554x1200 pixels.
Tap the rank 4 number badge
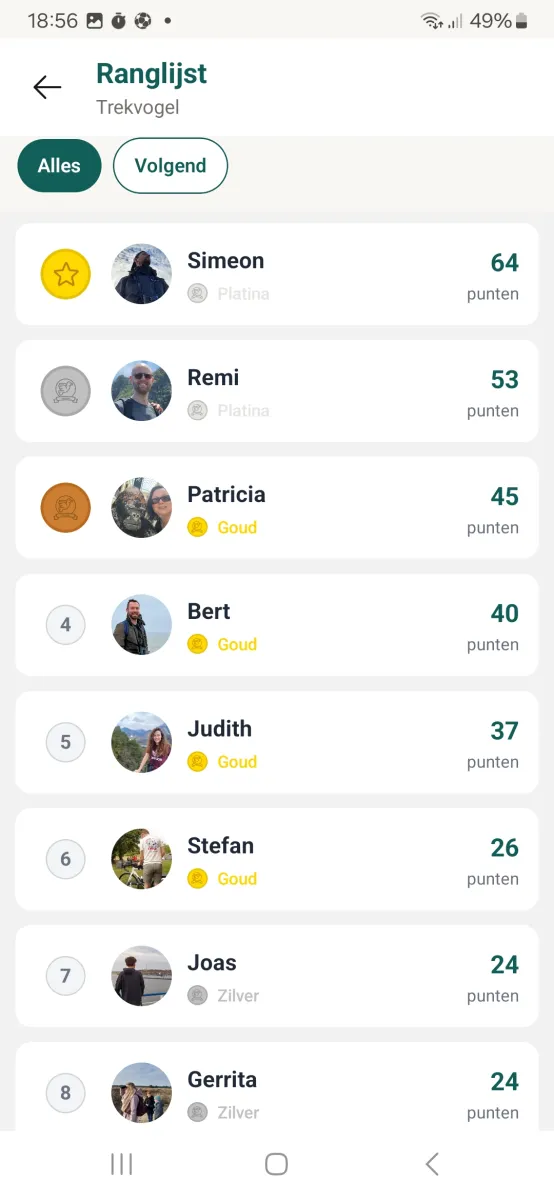tap(66, 625)
